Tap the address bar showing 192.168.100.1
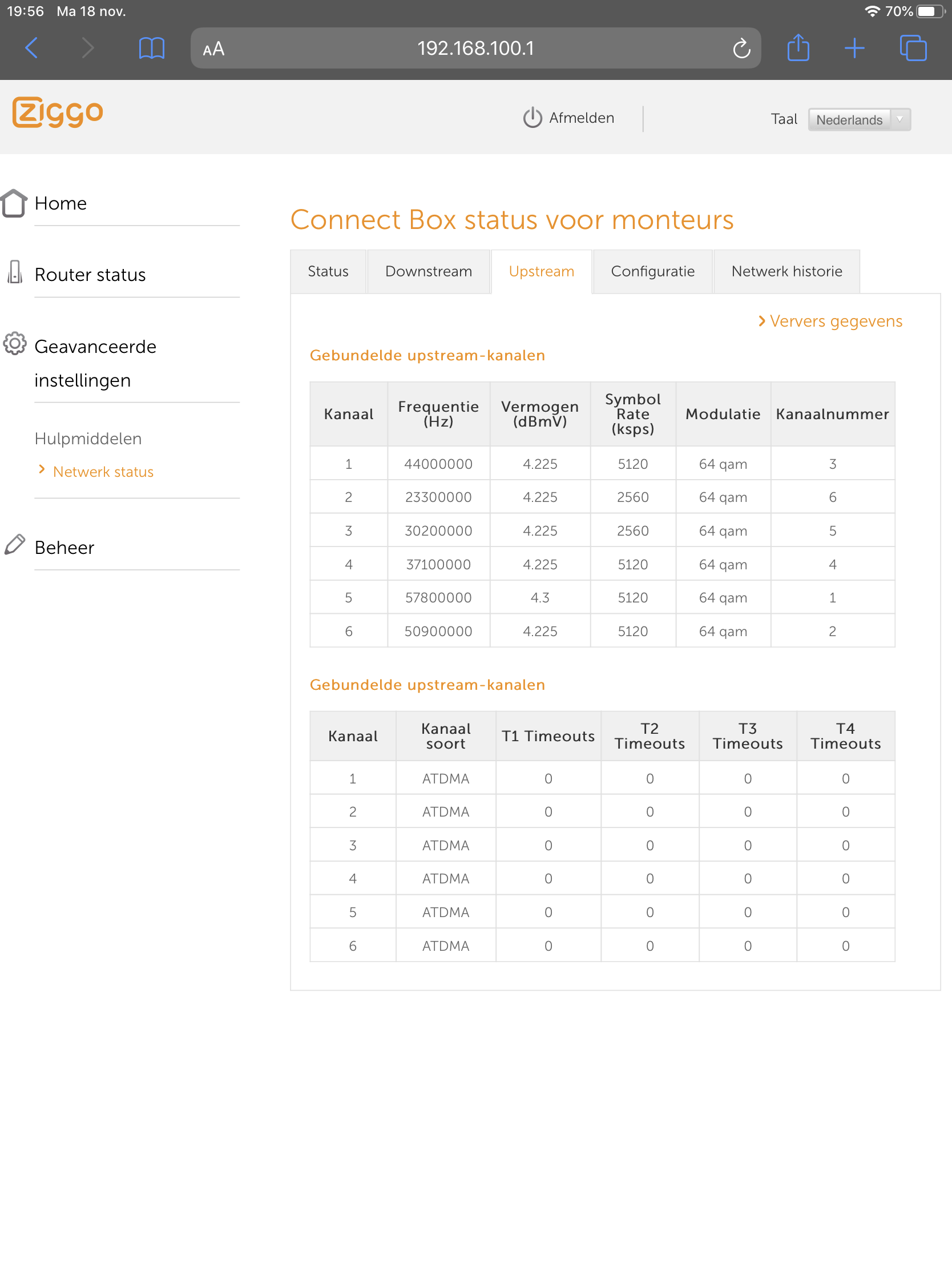Screen dimensions: 952x1270 [475, 49]
